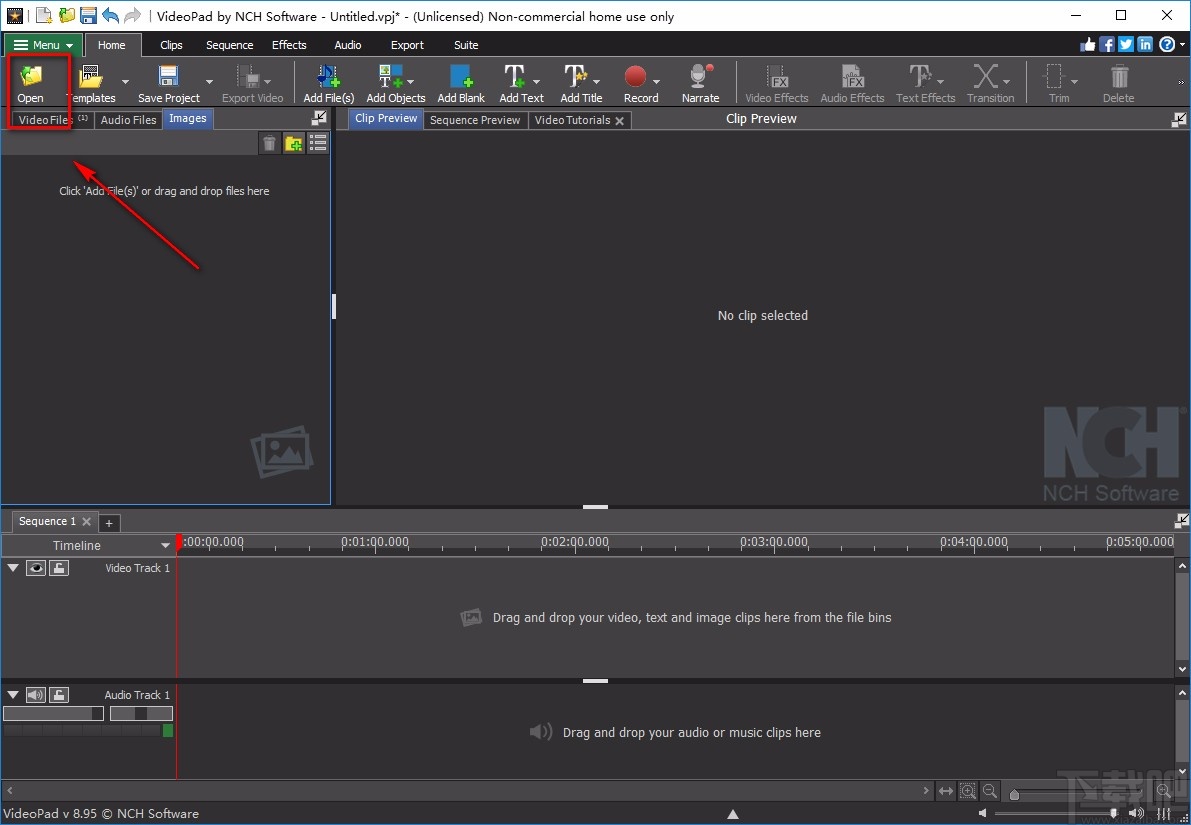Image resolution: width=1191 pixels, height=825 pixels.
Task: Collapse Audio Track 1 with its triangle
Action: click(13, 694)
